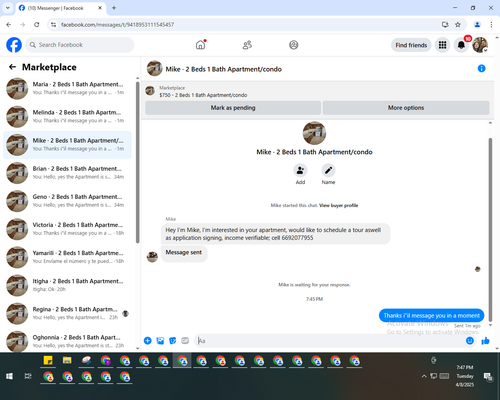
Task: Open Regina's apartment conversation
Action: (67, 314)
